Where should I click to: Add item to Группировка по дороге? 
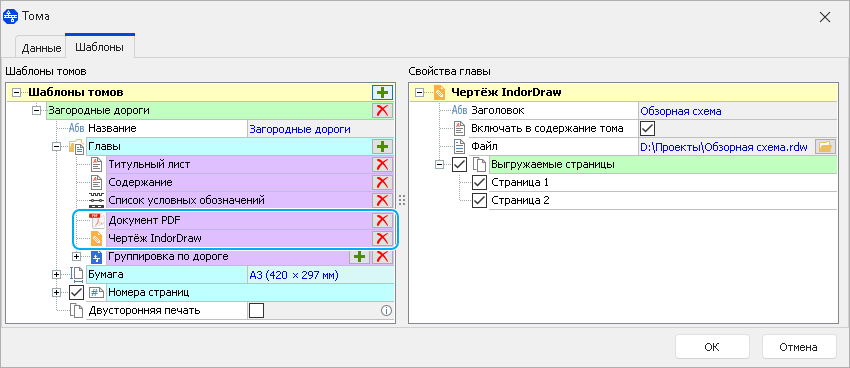click(x=359, y=256)
